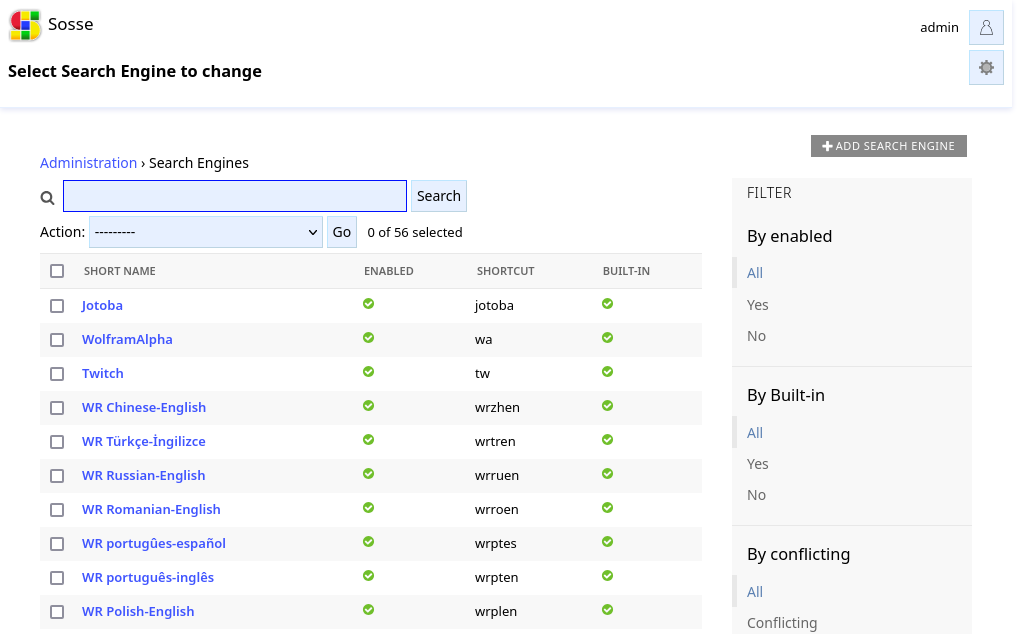Check the WR Chinese-English row checkbox

coord(57,408)
